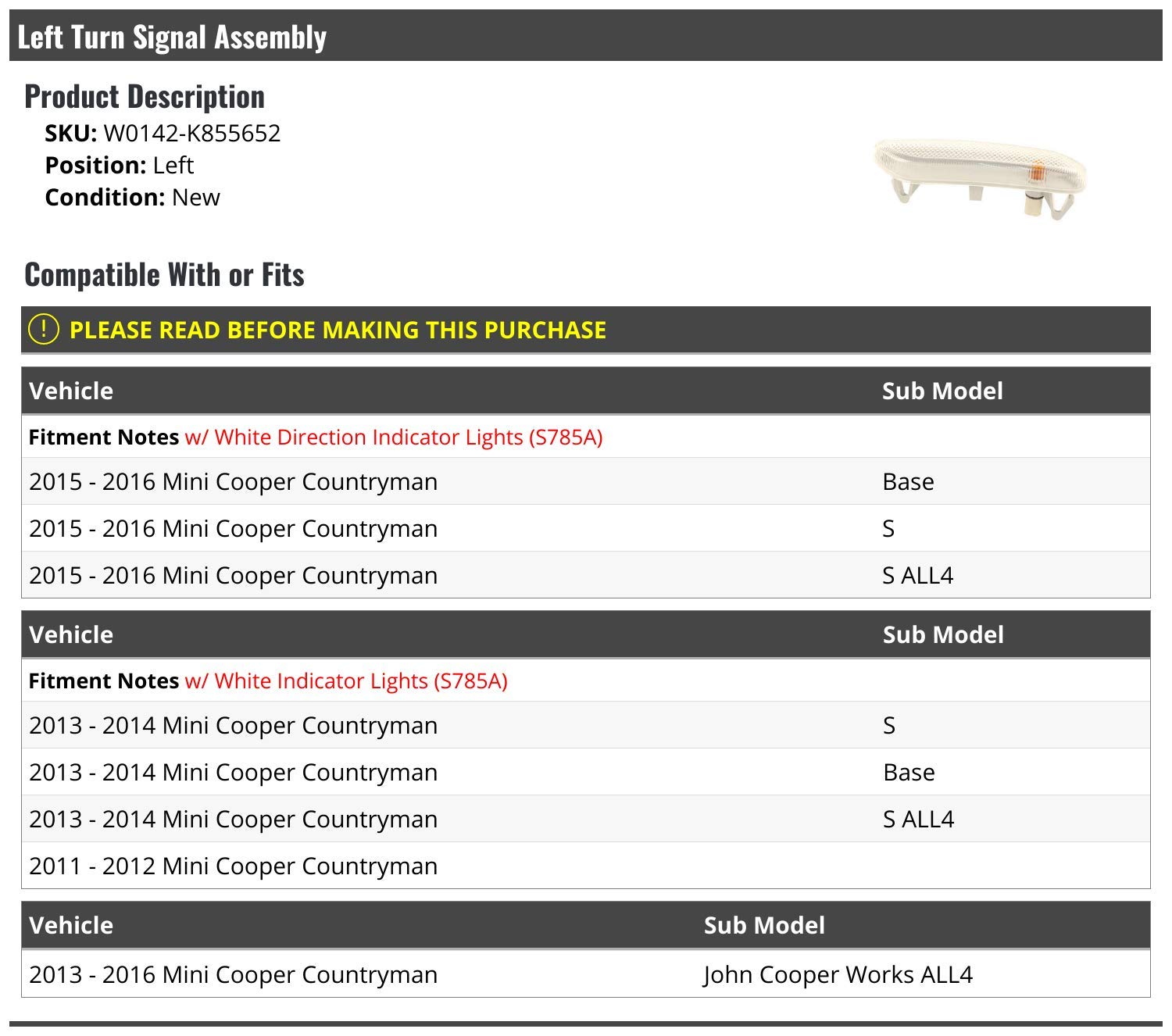This screenshot has height=1036, width=1172.
Task: Select the Compatible With or Fits heading
Action: (164, 275)
